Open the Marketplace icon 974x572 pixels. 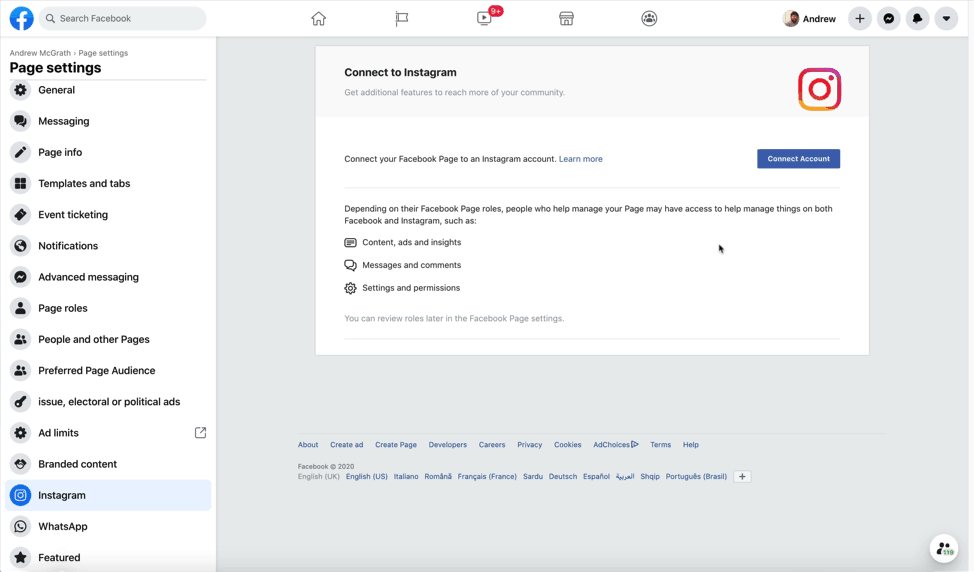click(566, 18)
